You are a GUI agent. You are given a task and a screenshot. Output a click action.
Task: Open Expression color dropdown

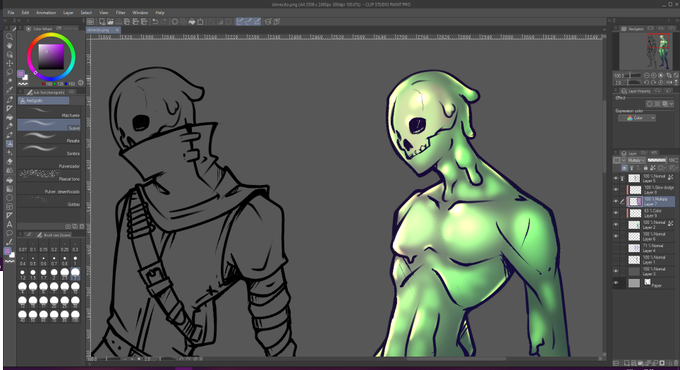point(637,118)
